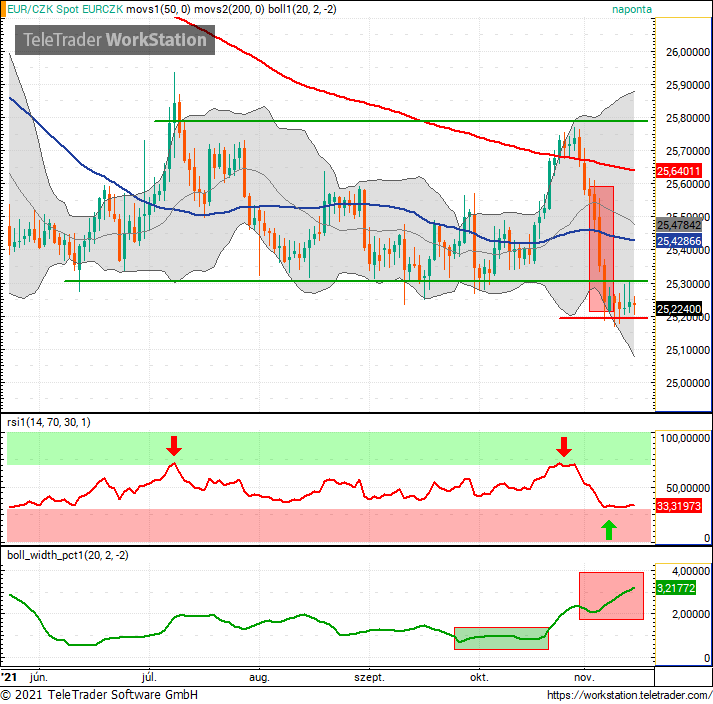The height and width of the screenshot is (704, 713).
Task: Click the 2,00000 Bollinger width axis label
Action: pyautogui.click(x=690, y=614)
